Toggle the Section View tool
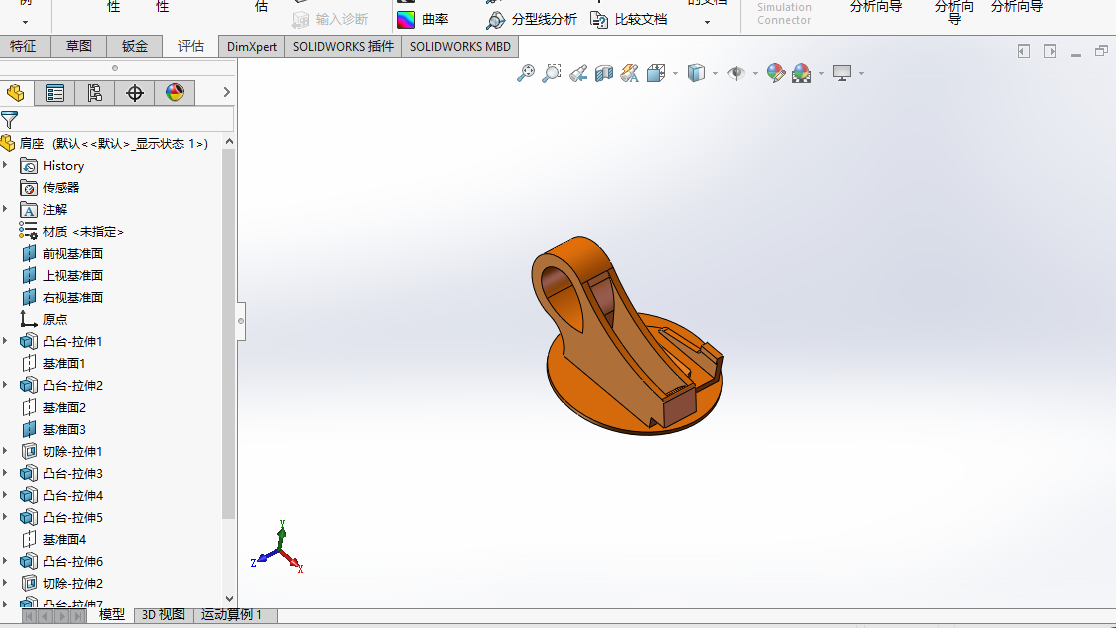The height and width of the screenshot is (628, 1116). (603, 73)
